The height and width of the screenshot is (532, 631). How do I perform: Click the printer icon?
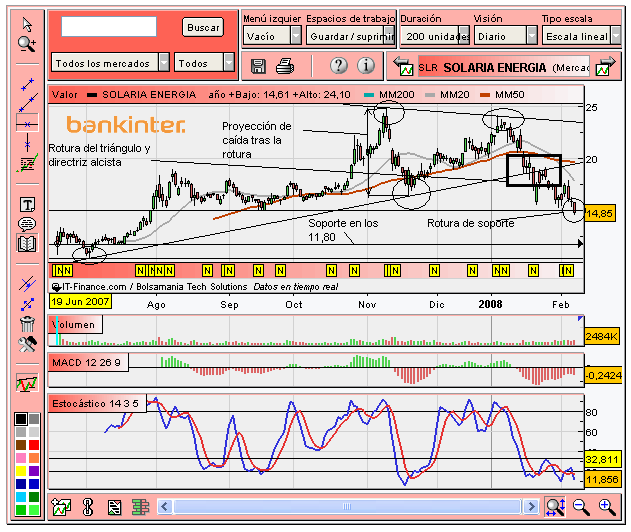(x=285, y=66)
